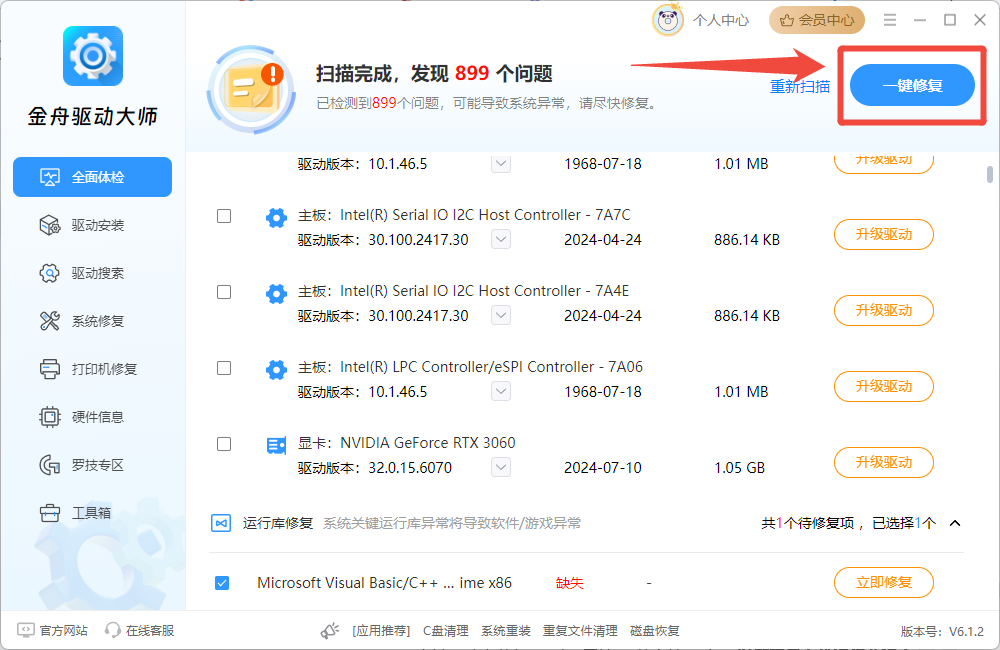Open version dropdown for RTX 3060 driver
This screenshot has width=1000, height=650.
pyautogui.click(x=501, y=467)
